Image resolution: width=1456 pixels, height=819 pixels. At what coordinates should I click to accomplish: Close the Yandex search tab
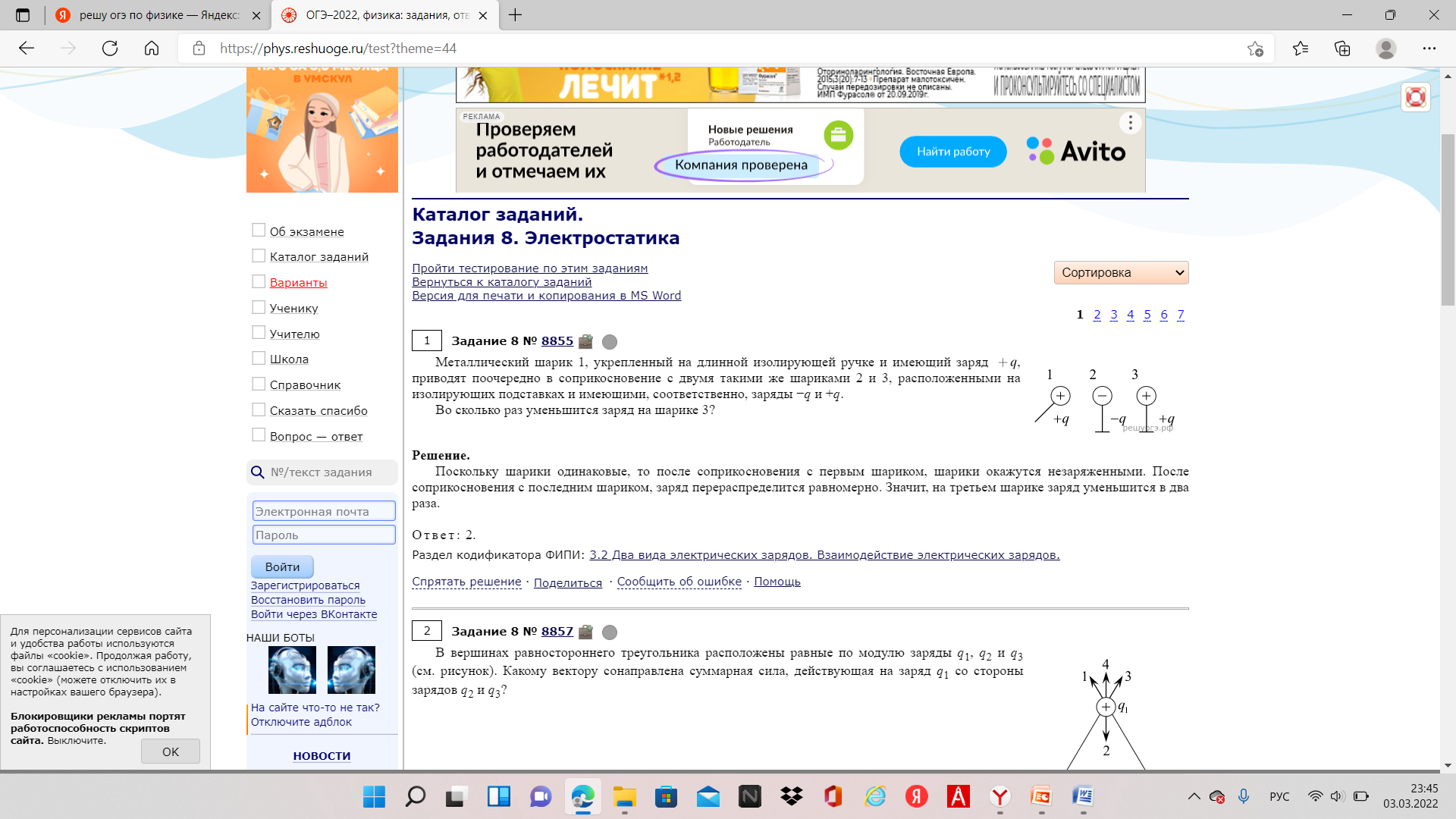pos(256,15)
